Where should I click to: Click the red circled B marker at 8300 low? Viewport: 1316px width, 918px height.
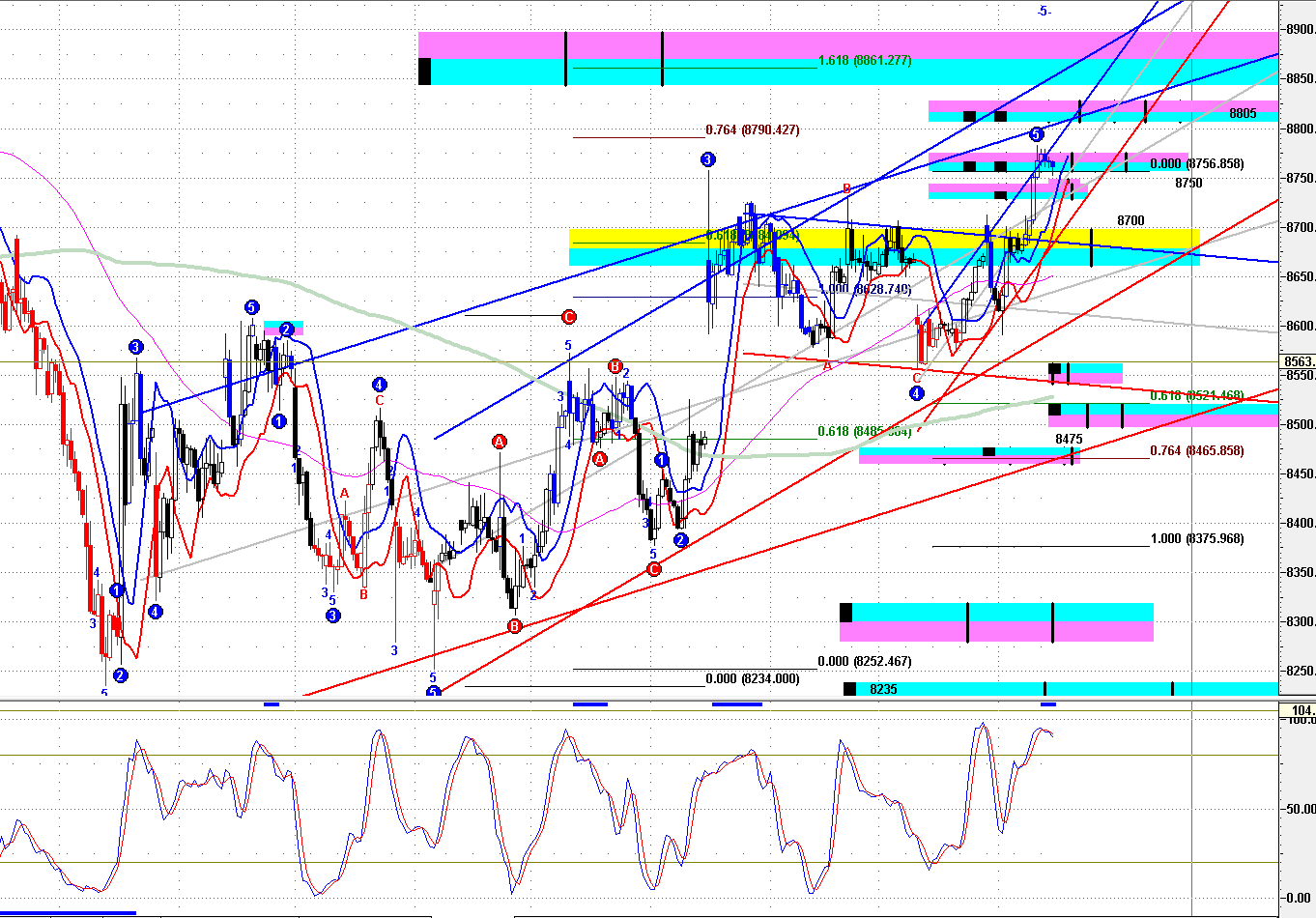point(514,626)
